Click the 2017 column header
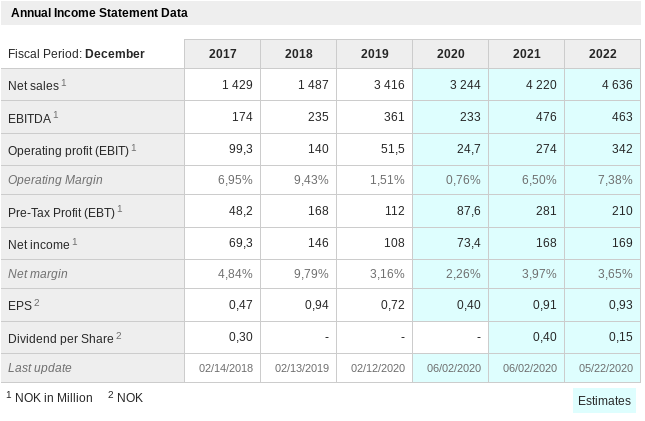 click(222, 54)
